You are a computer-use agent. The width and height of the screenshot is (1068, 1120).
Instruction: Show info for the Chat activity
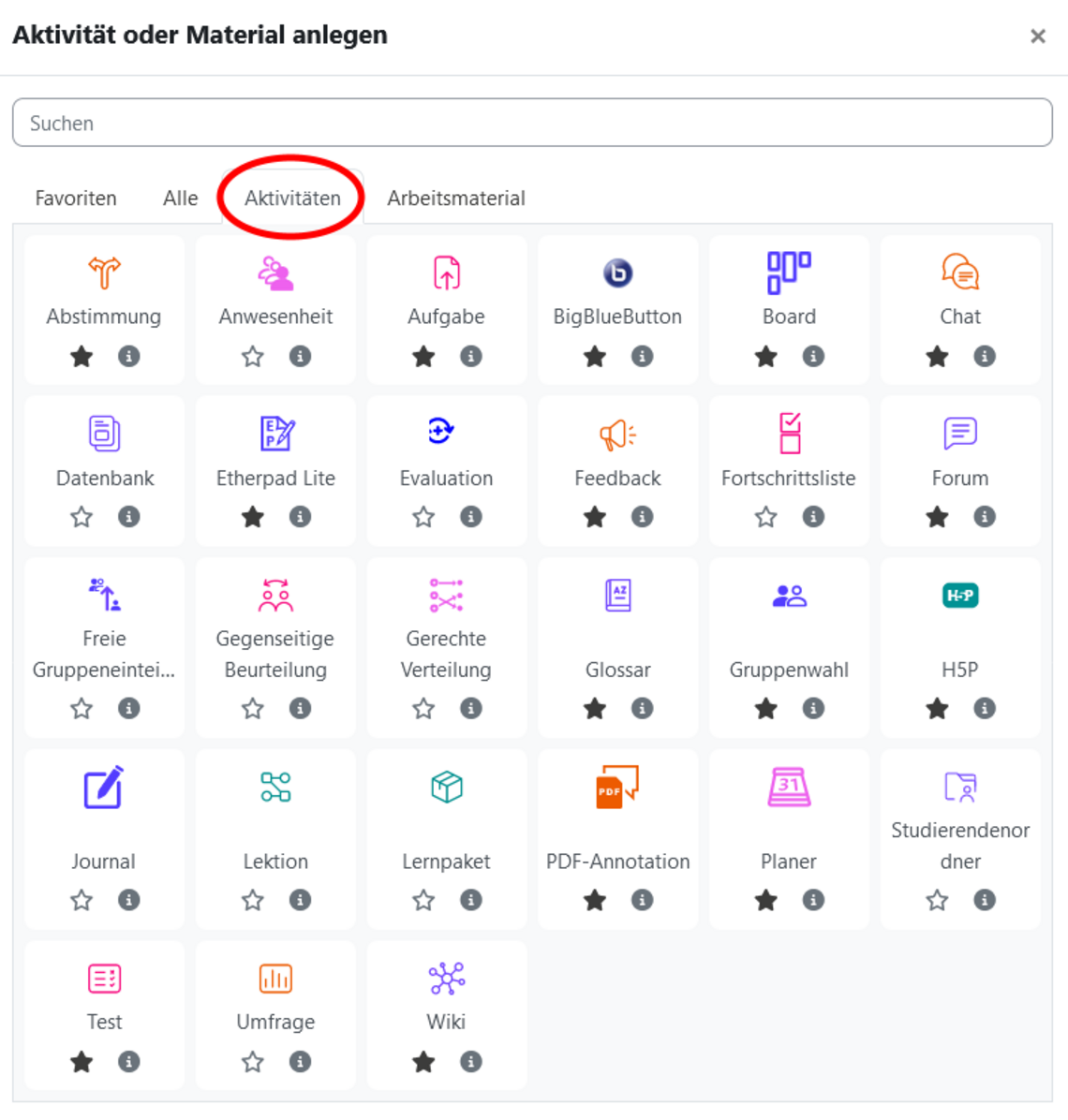(x=985, y=357)
